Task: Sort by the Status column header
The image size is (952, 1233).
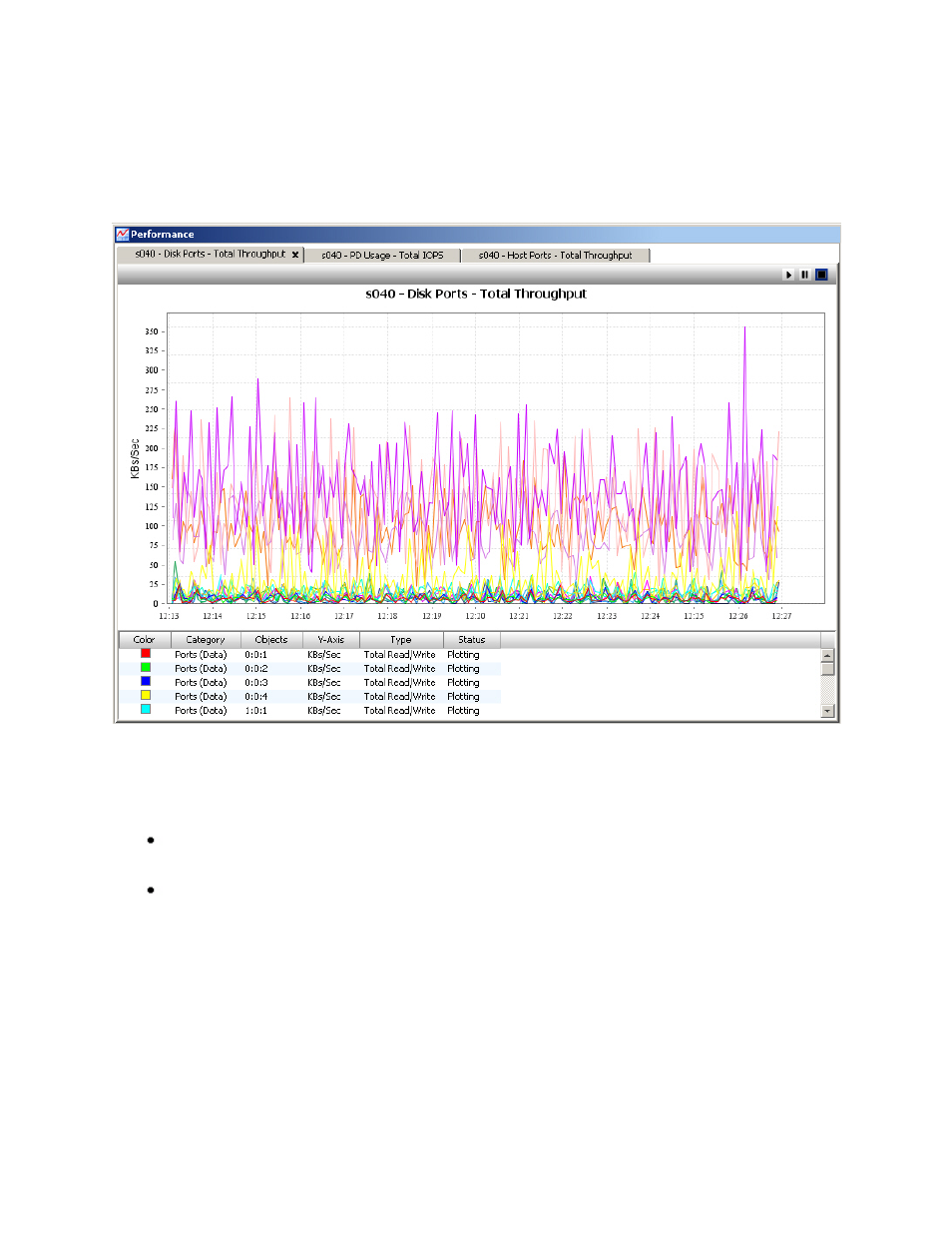Action: tap(472, 640)
